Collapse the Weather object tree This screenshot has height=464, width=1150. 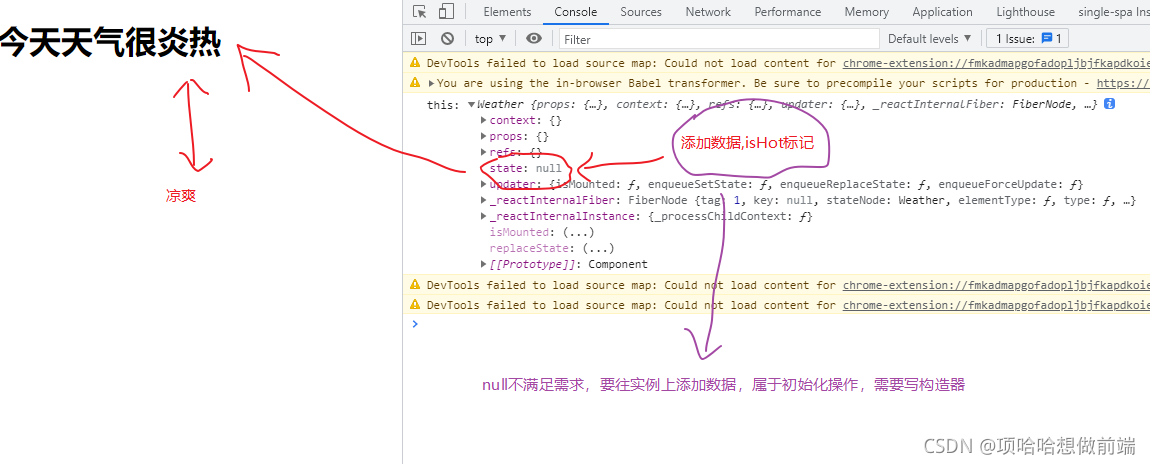[x=472, y=105]
